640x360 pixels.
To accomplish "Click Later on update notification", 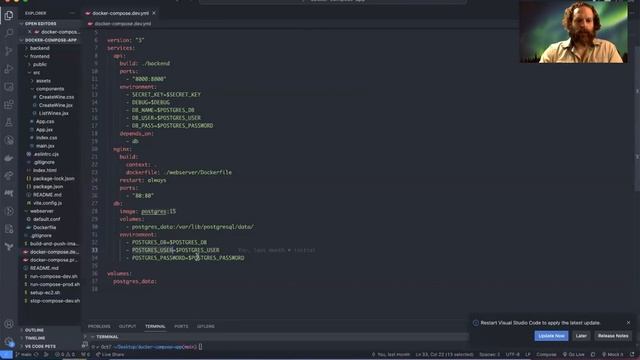I will point(581,336).
